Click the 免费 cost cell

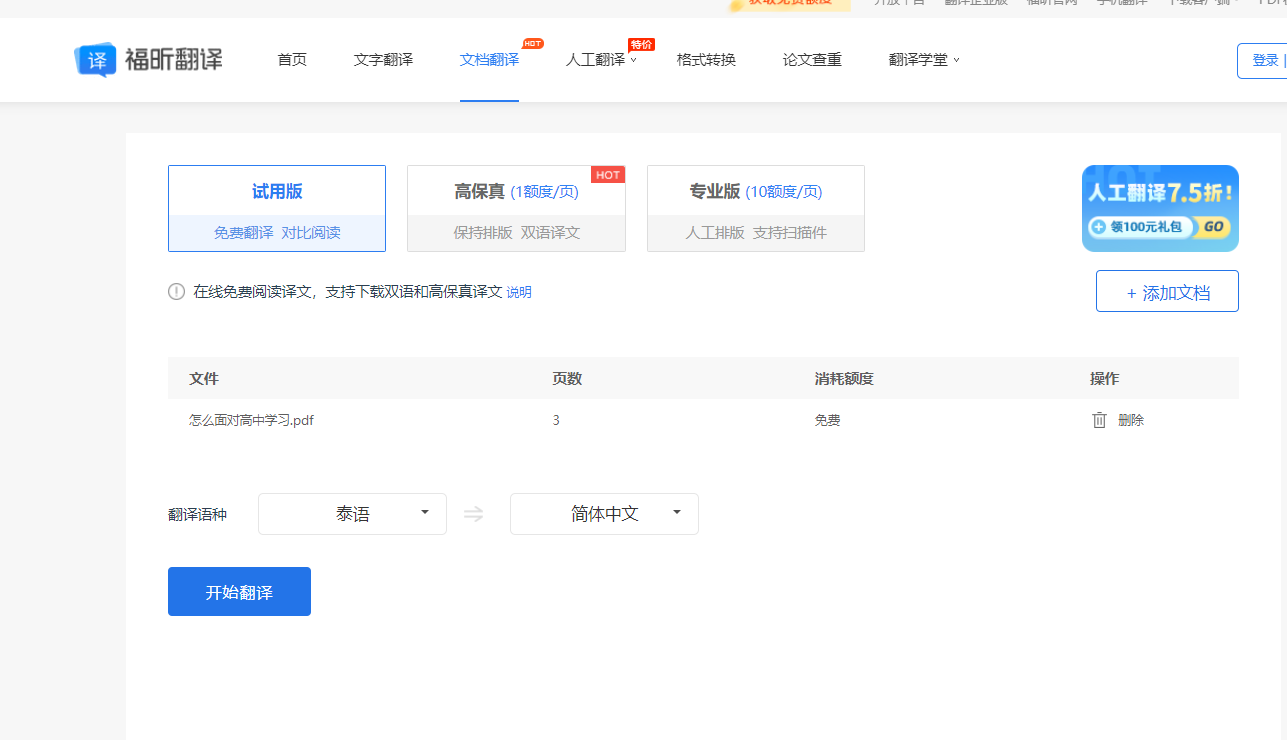pos(827,420)
